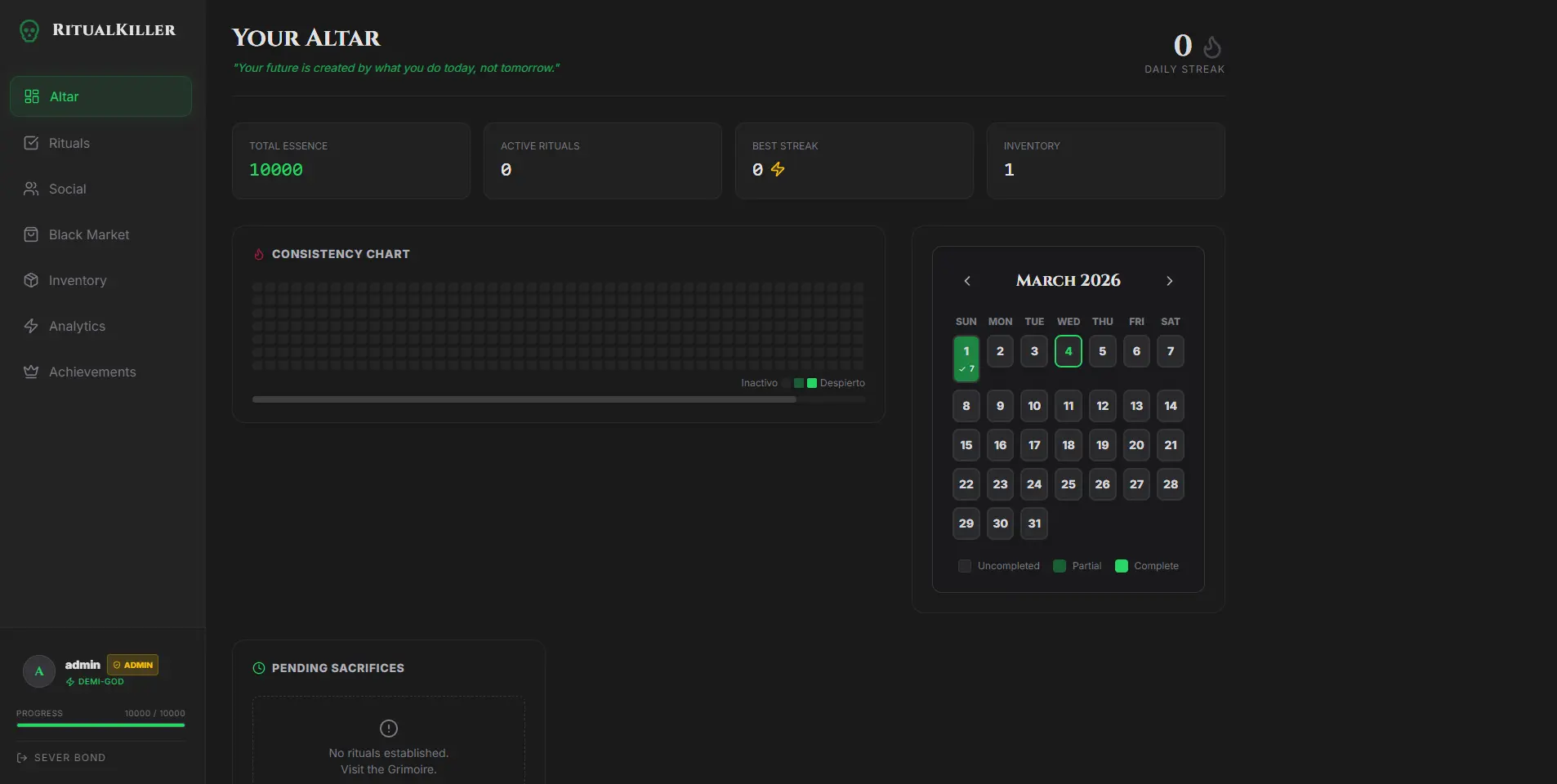Image resolution: width=1557 pixels, height=784 pixels.
Task: Open the Rituals menu item
Action: (x=69, y=143)
